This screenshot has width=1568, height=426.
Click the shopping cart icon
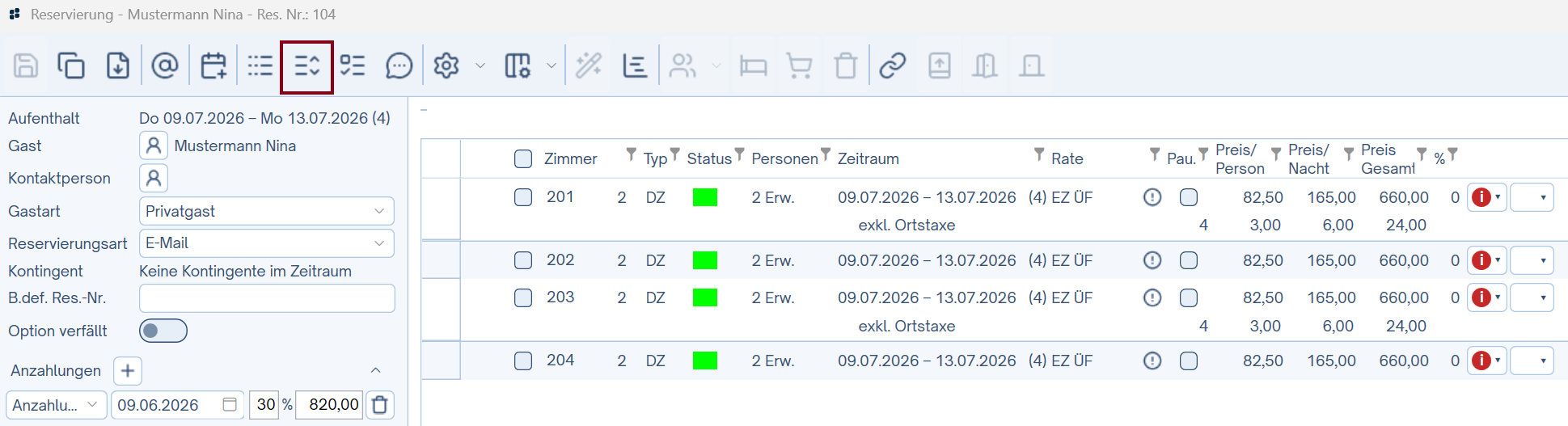click(799, 65)
